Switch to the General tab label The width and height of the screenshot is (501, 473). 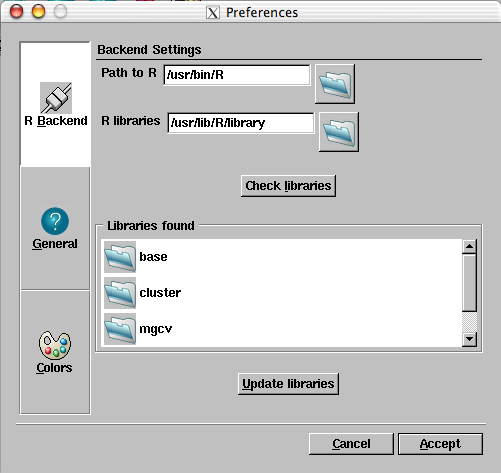click(55, 244)
